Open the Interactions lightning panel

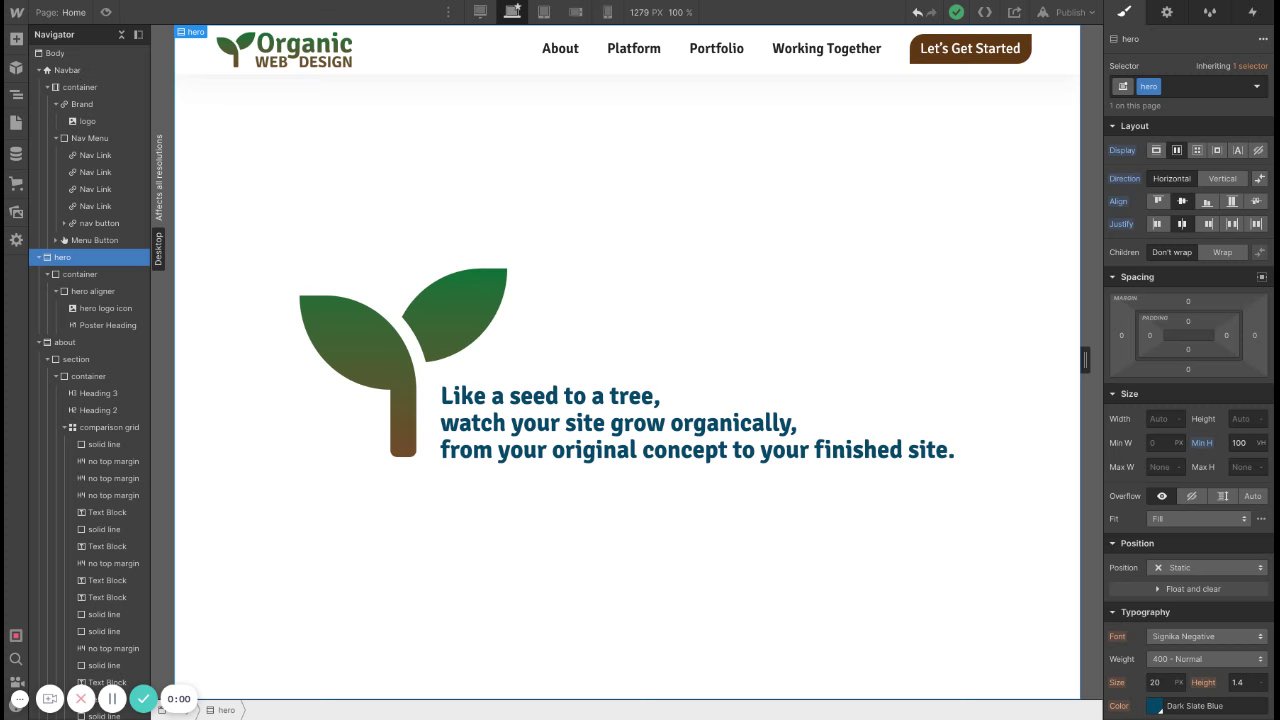click(x=1253, y=12)
